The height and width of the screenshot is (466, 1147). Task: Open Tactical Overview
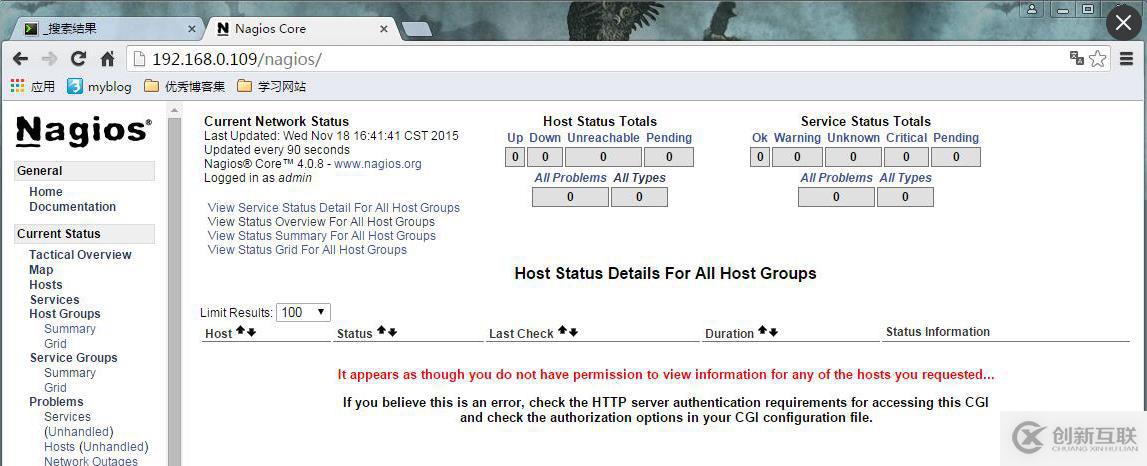80,255
